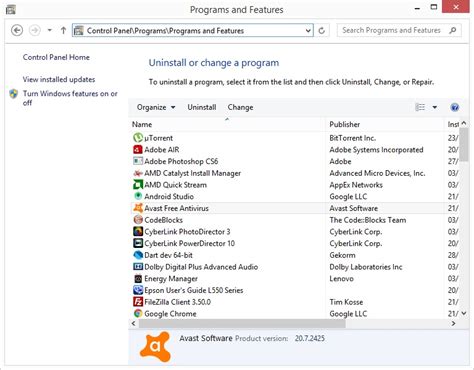Select the Android Studio icon

tap(138, 196)
